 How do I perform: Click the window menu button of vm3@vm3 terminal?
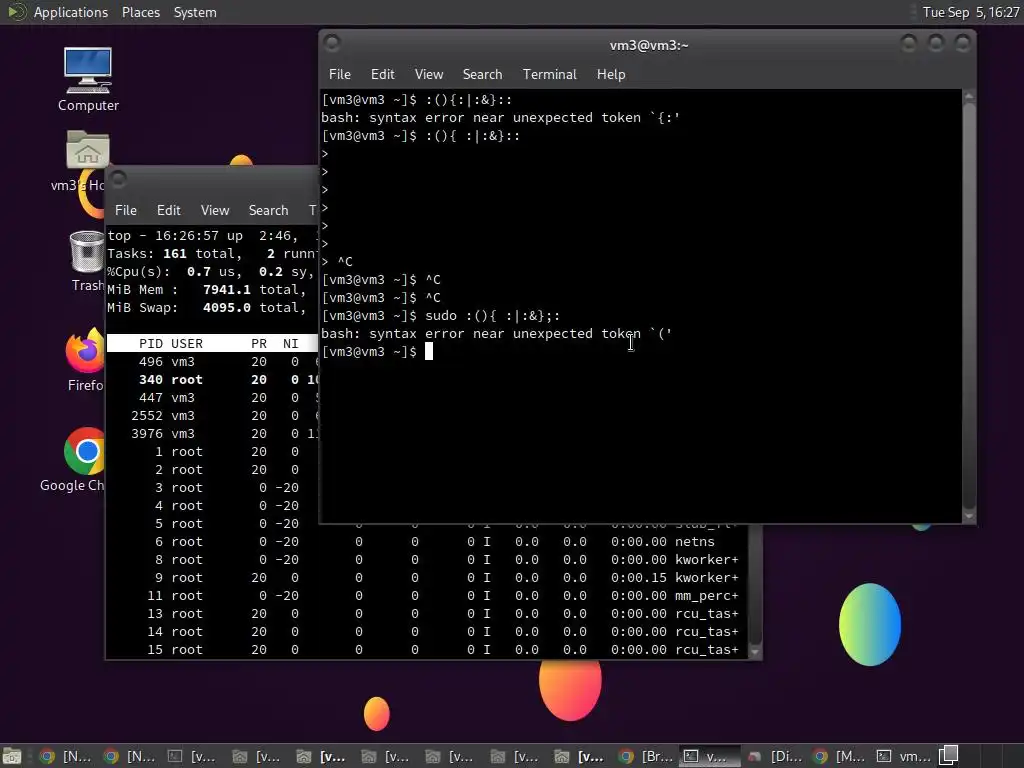[332, 43]
